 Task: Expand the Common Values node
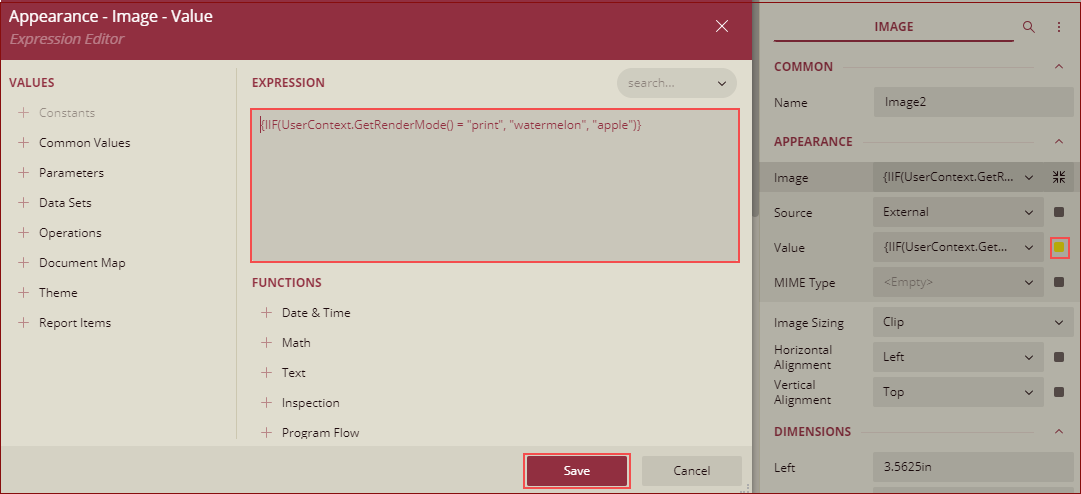24,143
